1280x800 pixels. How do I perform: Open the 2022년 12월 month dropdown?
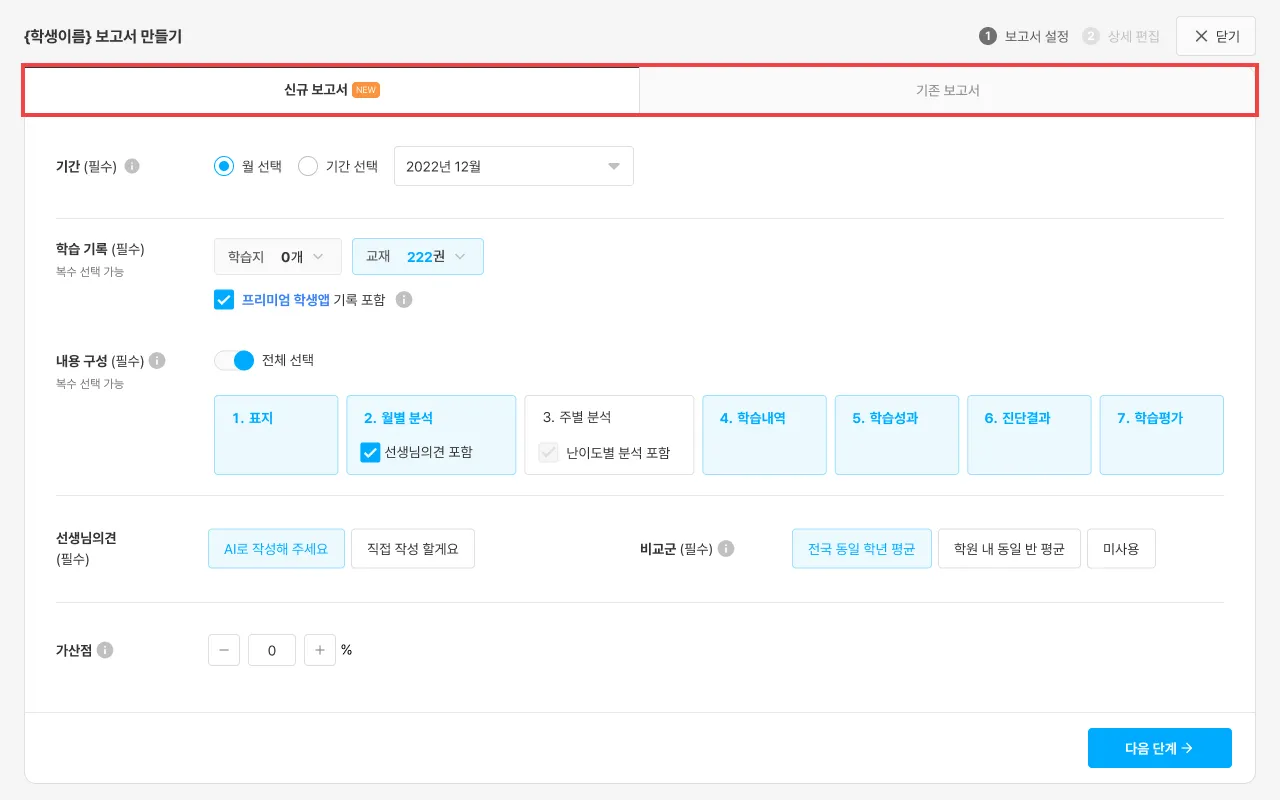click(514, 166)
